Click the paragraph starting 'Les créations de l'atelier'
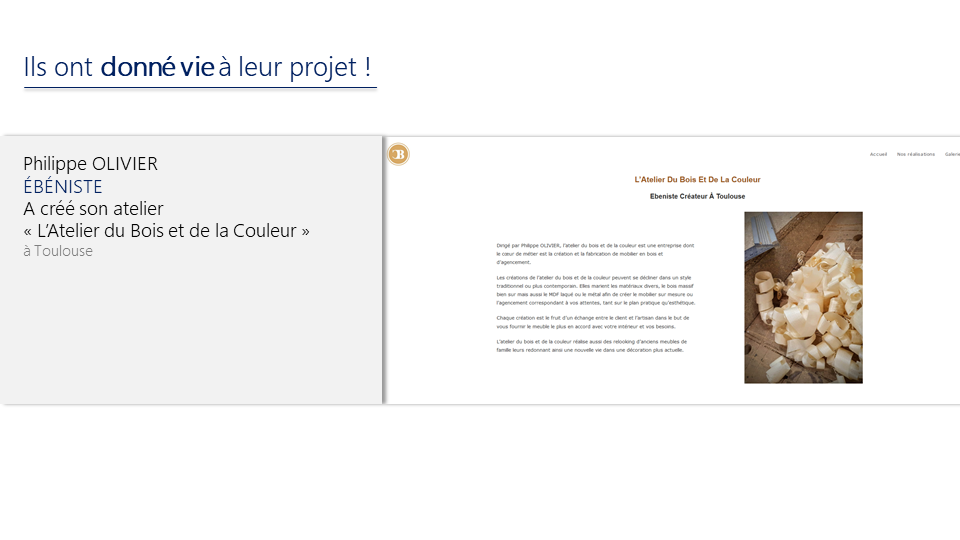Screen dimensions: 960x540 click(596, 290)
